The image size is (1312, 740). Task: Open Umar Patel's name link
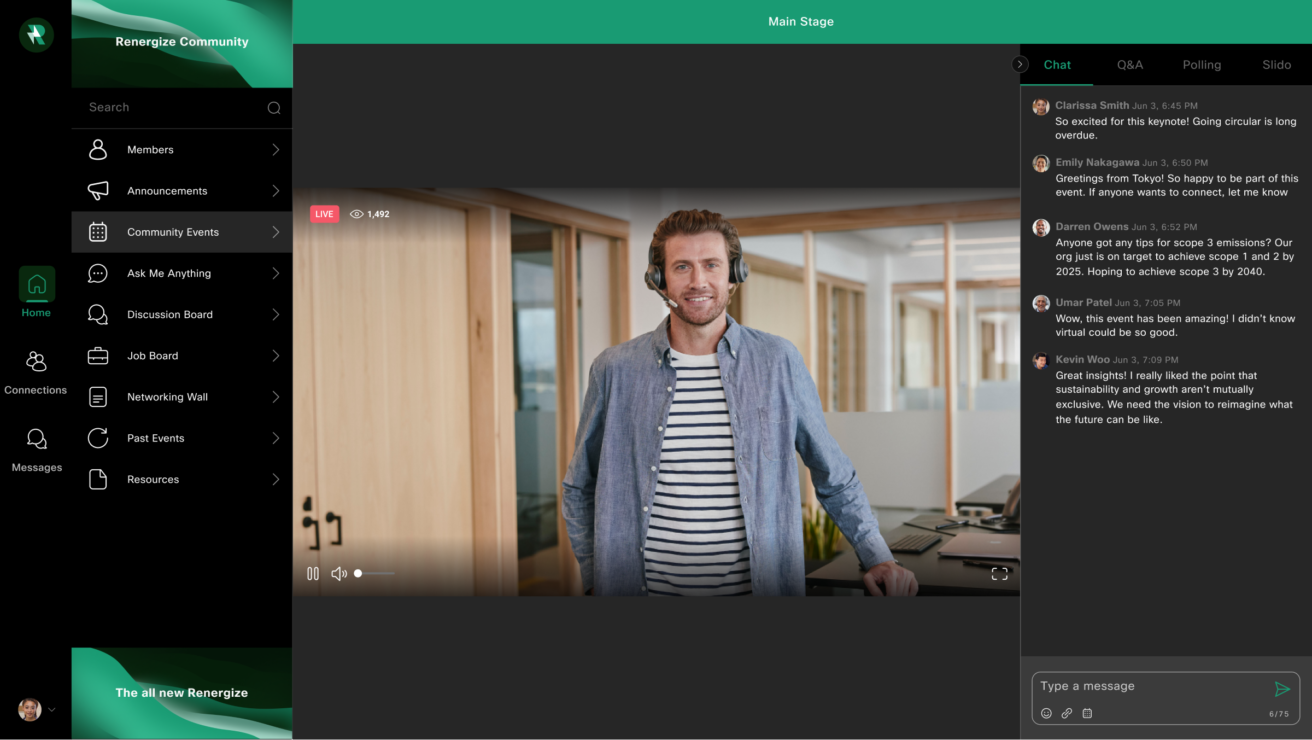pos(1083,303)
